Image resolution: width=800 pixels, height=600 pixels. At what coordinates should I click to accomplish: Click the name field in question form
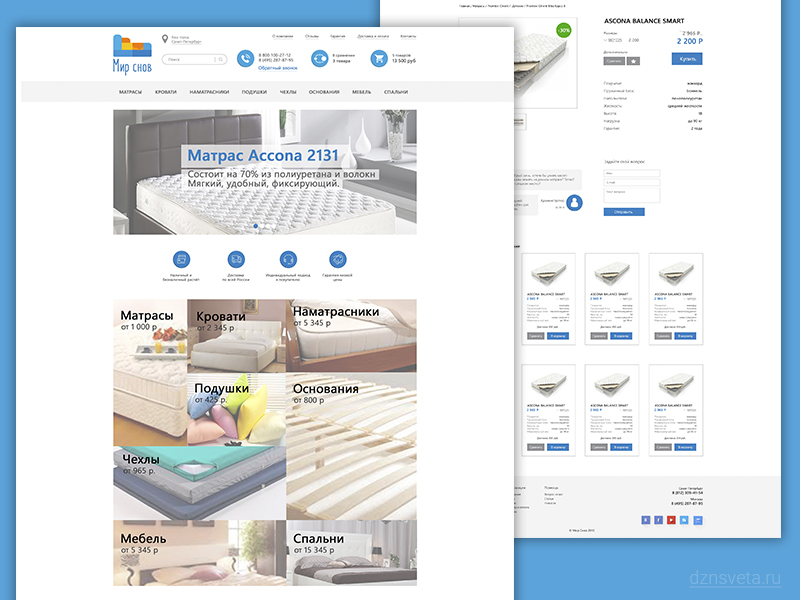[632, 173]
